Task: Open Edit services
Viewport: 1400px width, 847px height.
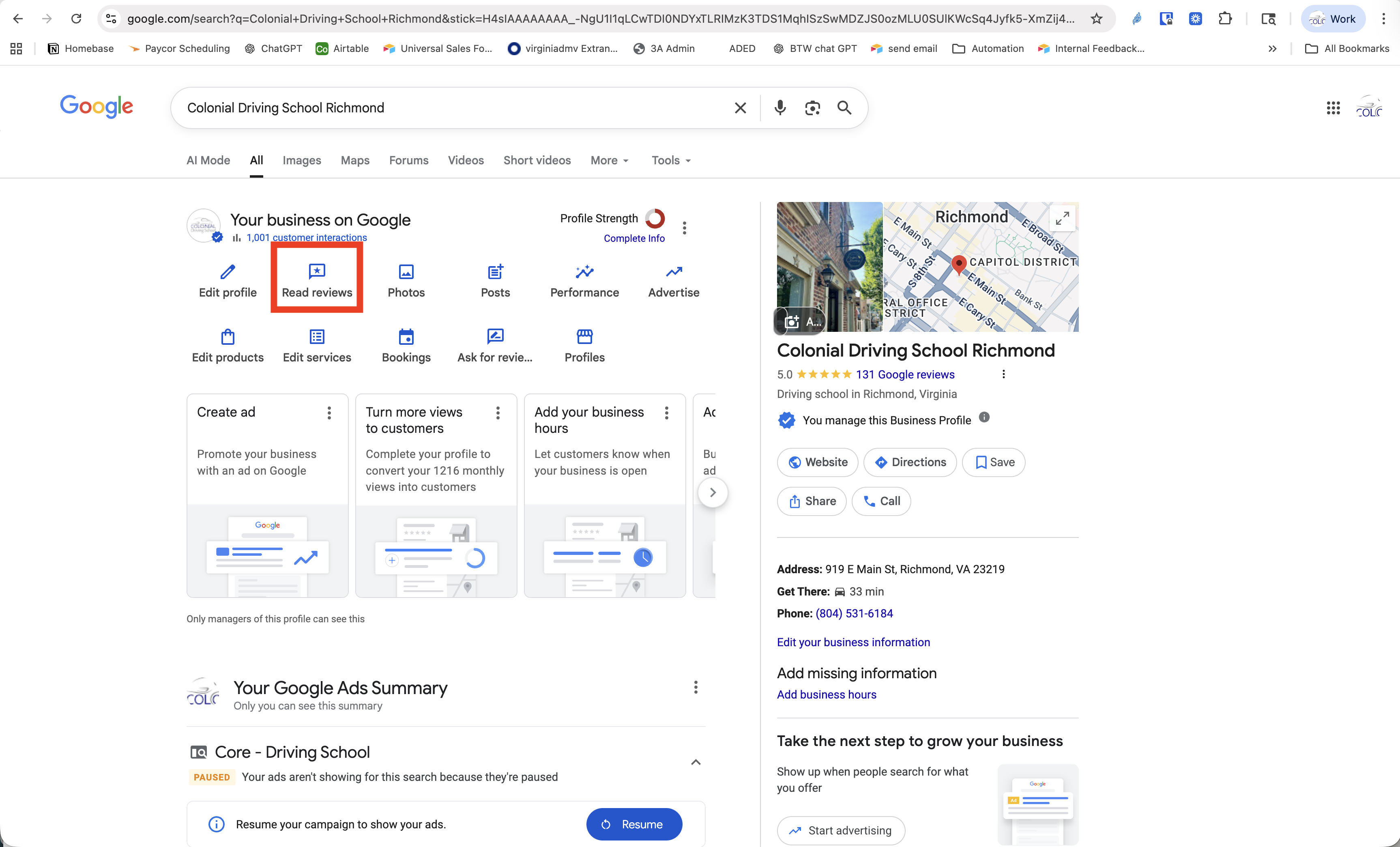Action: point(316,346)
